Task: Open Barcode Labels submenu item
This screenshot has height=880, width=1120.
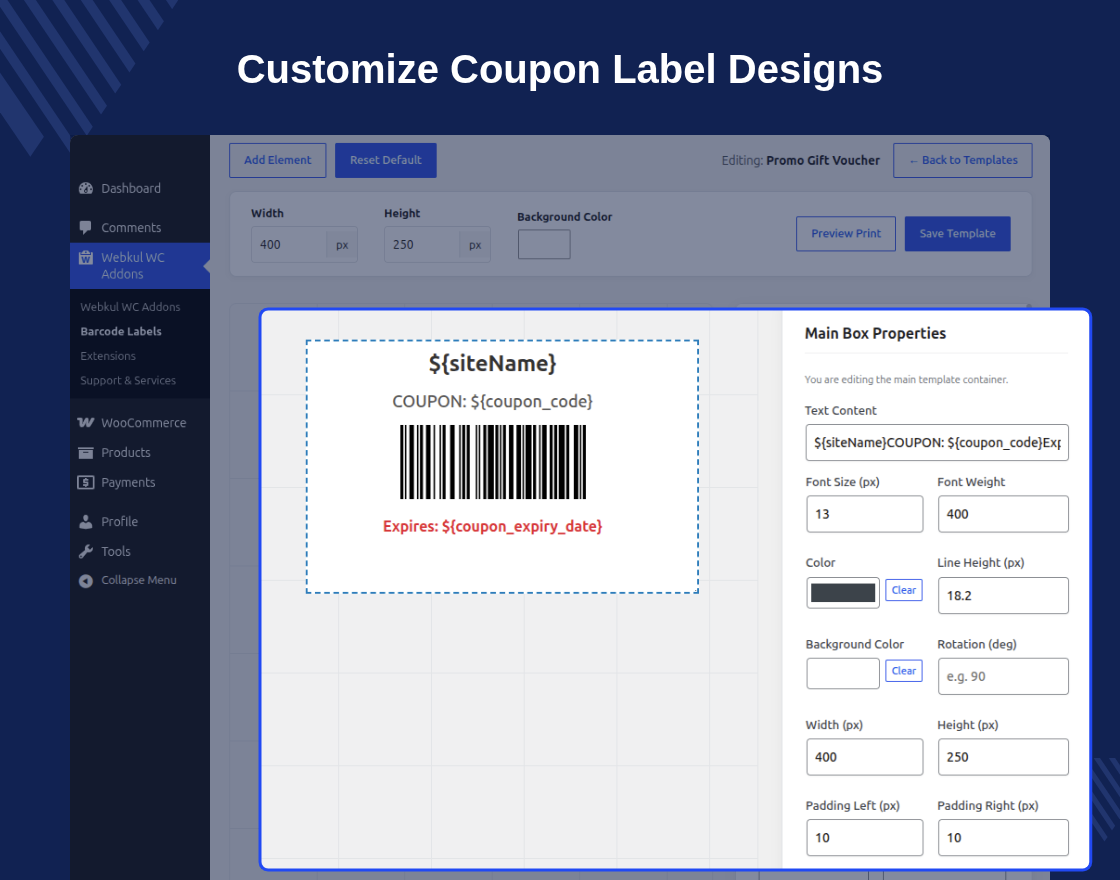Action: pos(121,331)
